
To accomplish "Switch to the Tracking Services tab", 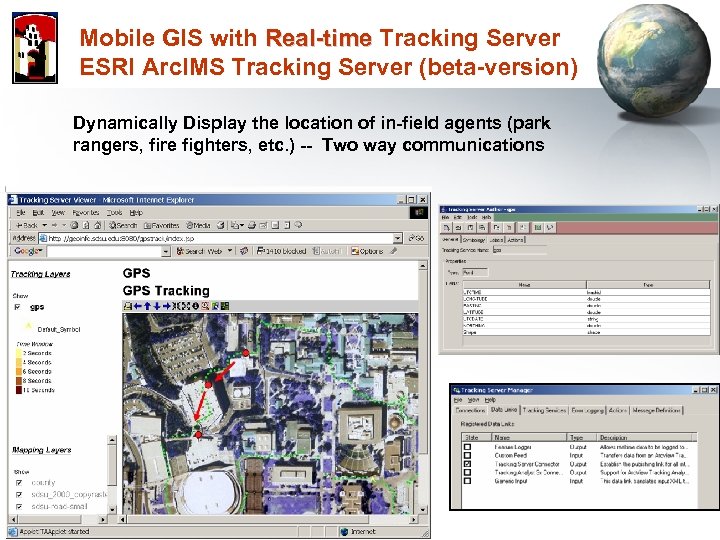I will click(545, 410).
